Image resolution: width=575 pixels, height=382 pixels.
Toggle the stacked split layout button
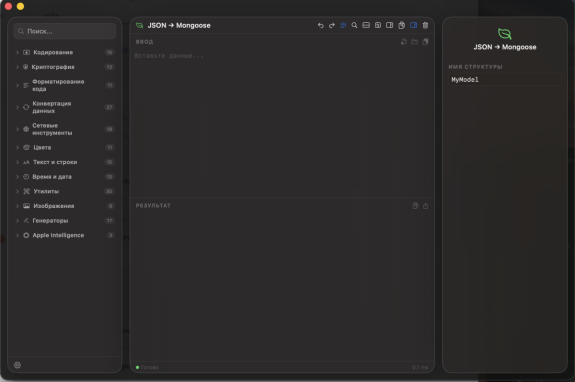click(x=366, y=25)
